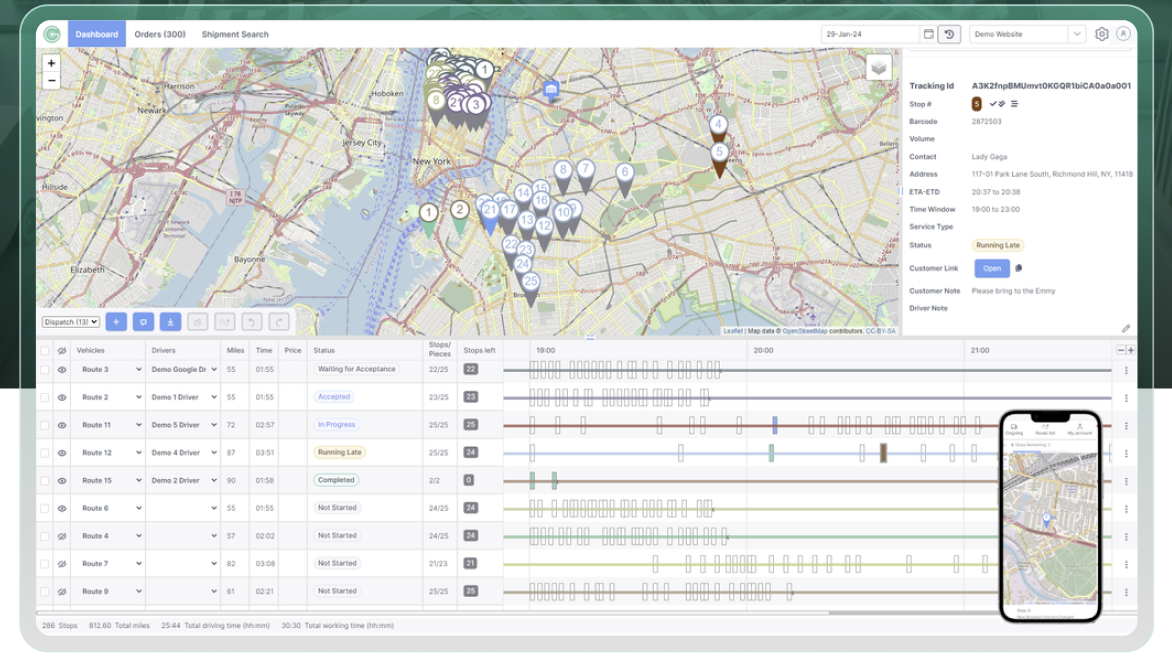1172x664 pixels.
Task: Click the redo icon in the dispatch toolbar
Action: [x=277, y=321]
